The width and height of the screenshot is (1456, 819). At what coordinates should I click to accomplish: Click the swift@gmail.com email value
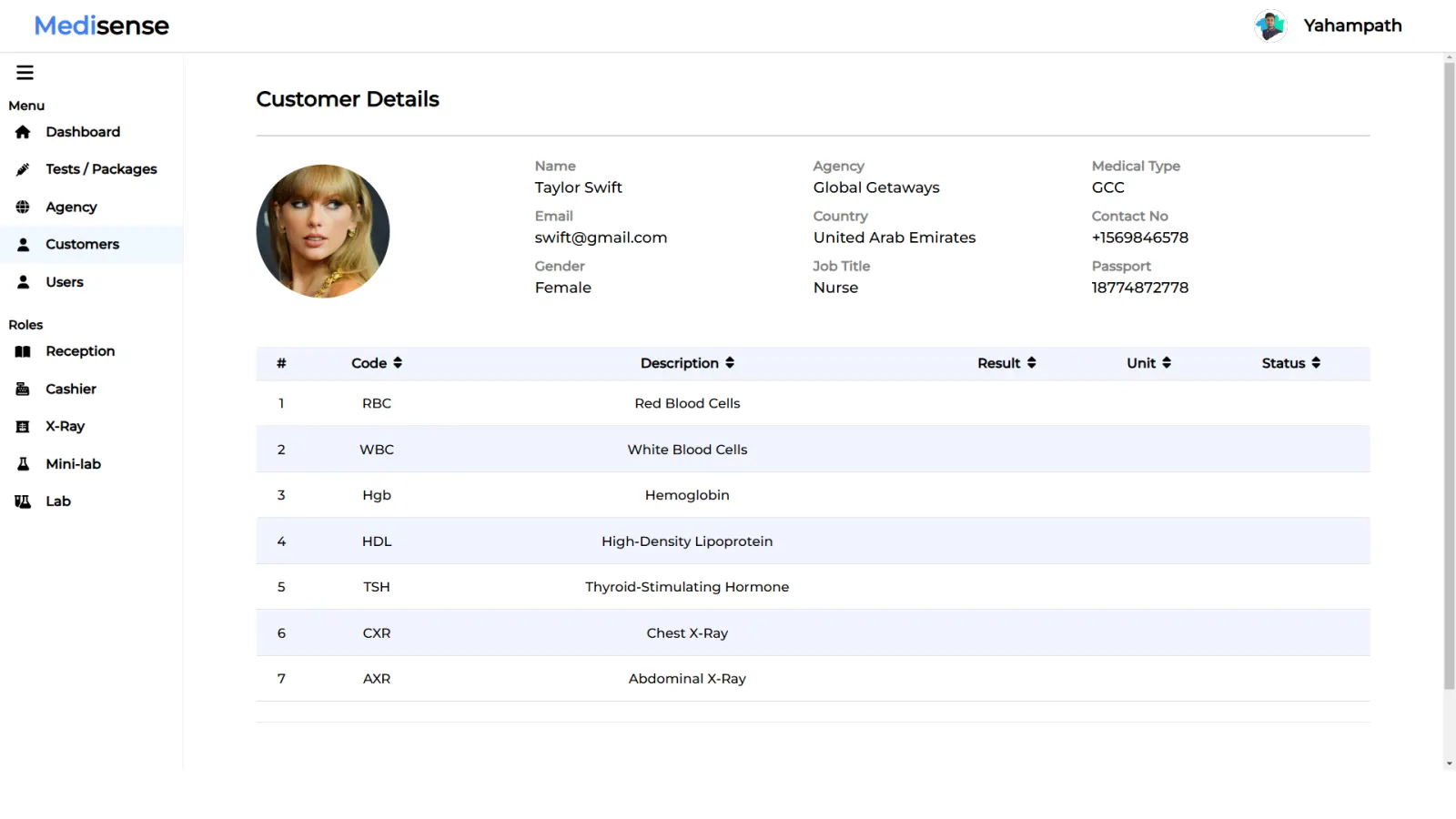(x=601, y=238)
